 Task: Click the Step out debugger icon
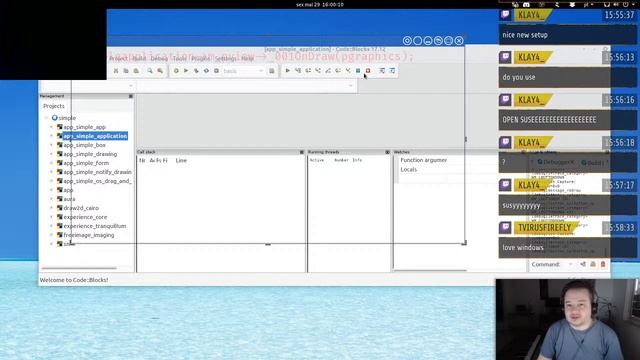click(x=328, y=71)
